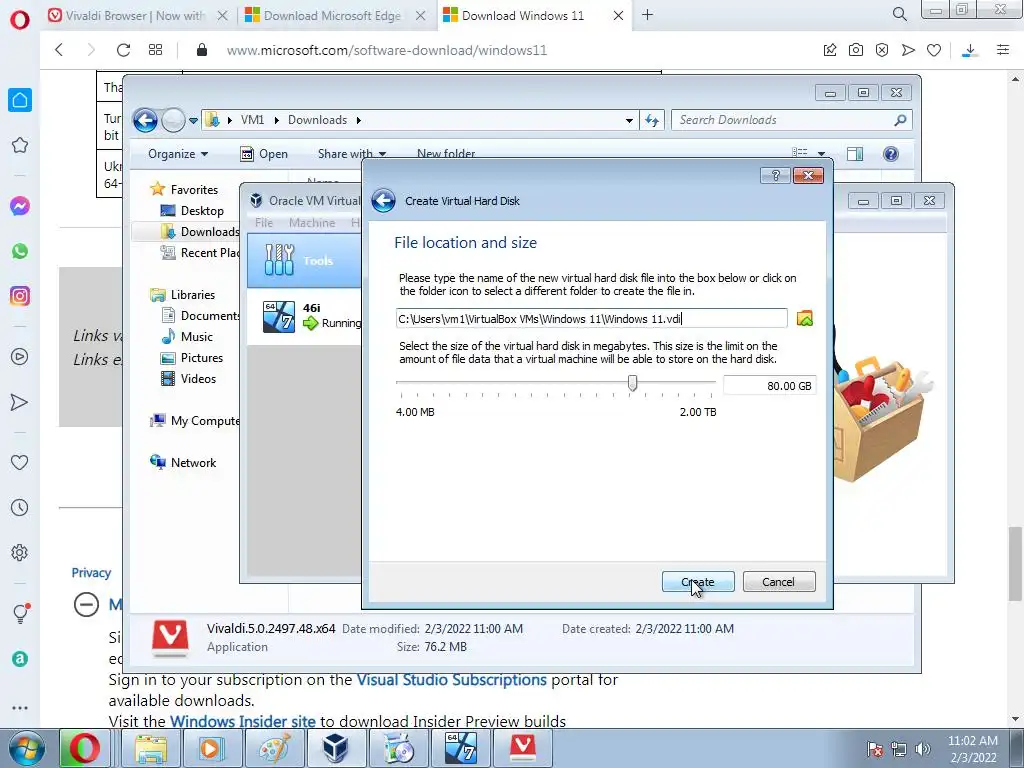Image resolution: width=1024 pixels, height=768 pixels.
Task: Click the sidebar three-dots more button
Action: pyautogui.click(x=20, y=708)
